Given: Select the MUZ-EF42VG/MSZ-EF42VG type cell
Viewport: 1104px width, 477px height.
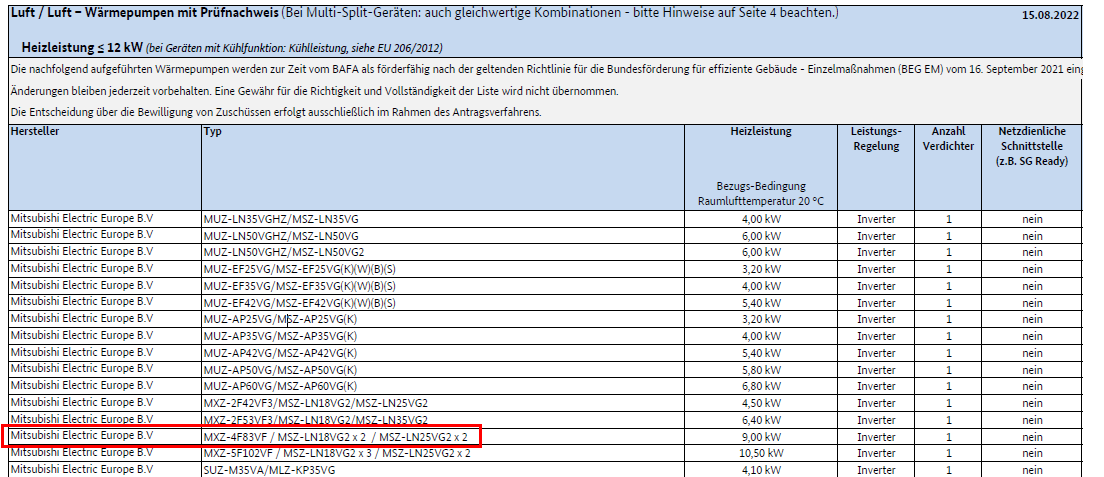Looking at the screenshot, I should [x=443, y=303].
